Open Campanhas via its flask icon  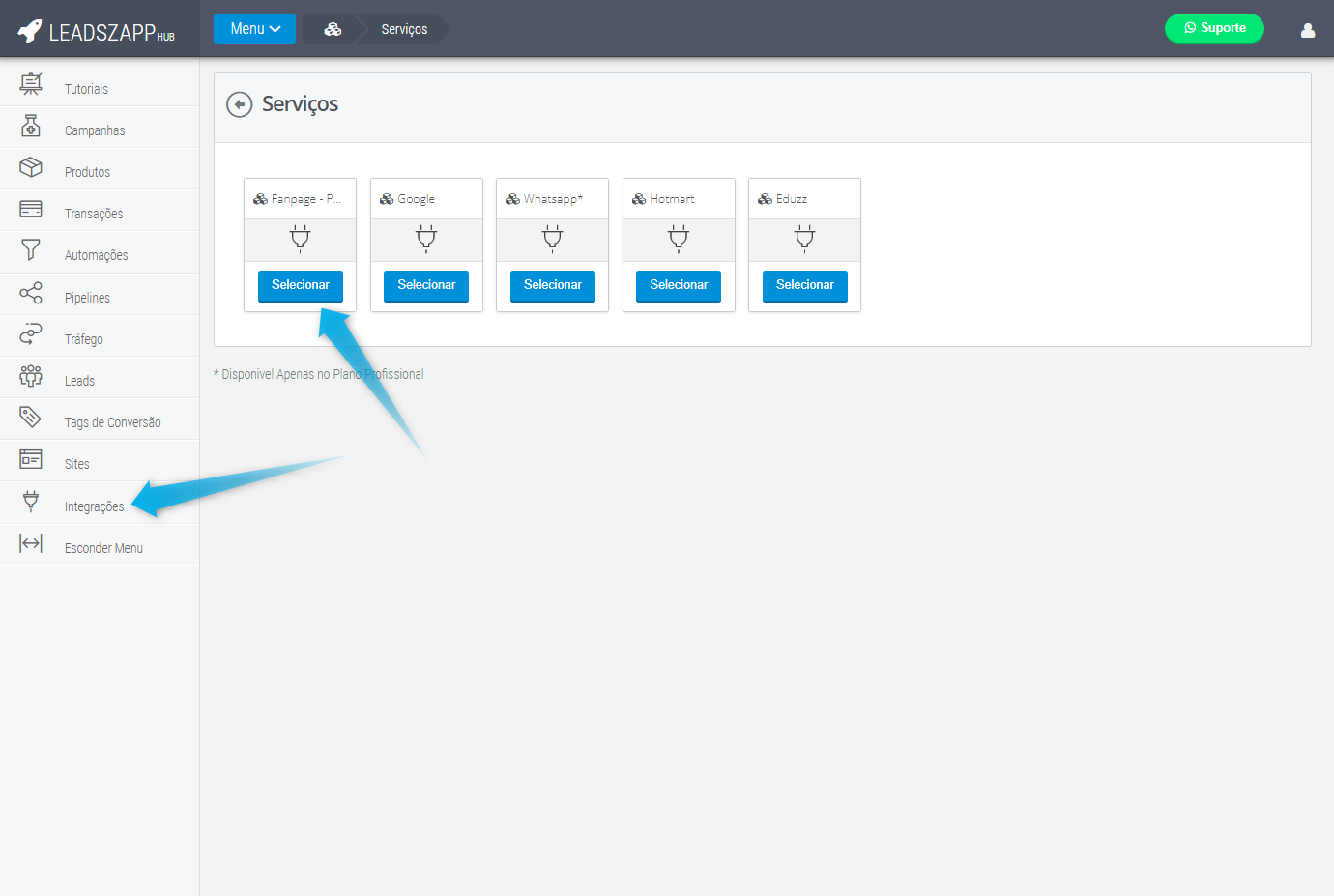[x=31, y=126]
